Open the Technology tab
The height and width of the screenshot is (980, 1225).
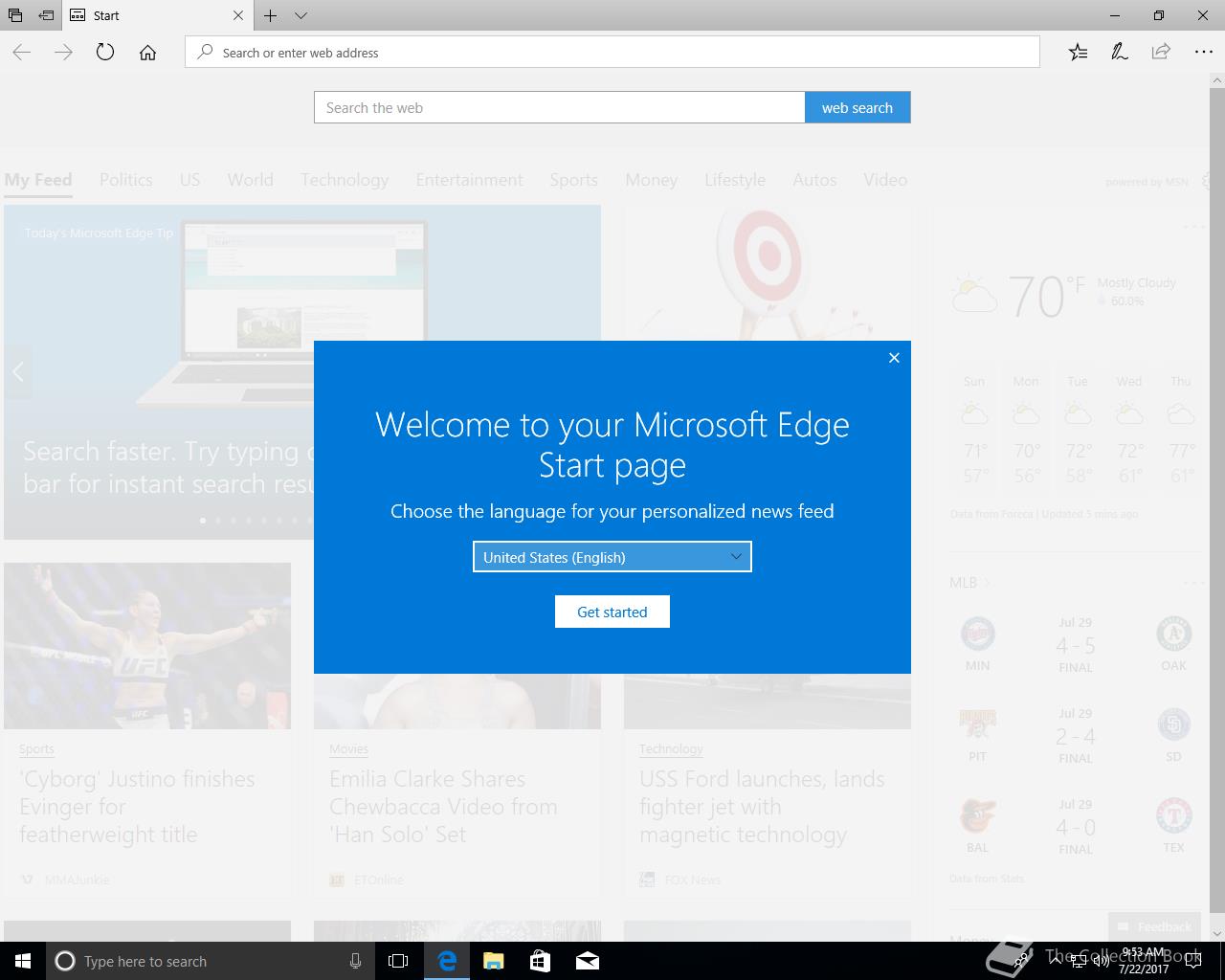345,180
